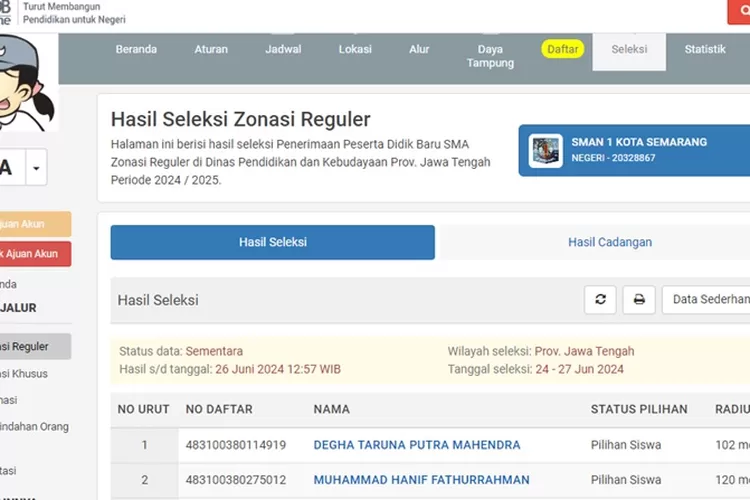Click the region value Prov. Jawa Tengah
This screenshot has height=500, width=750.
click(x=585, y=351)
